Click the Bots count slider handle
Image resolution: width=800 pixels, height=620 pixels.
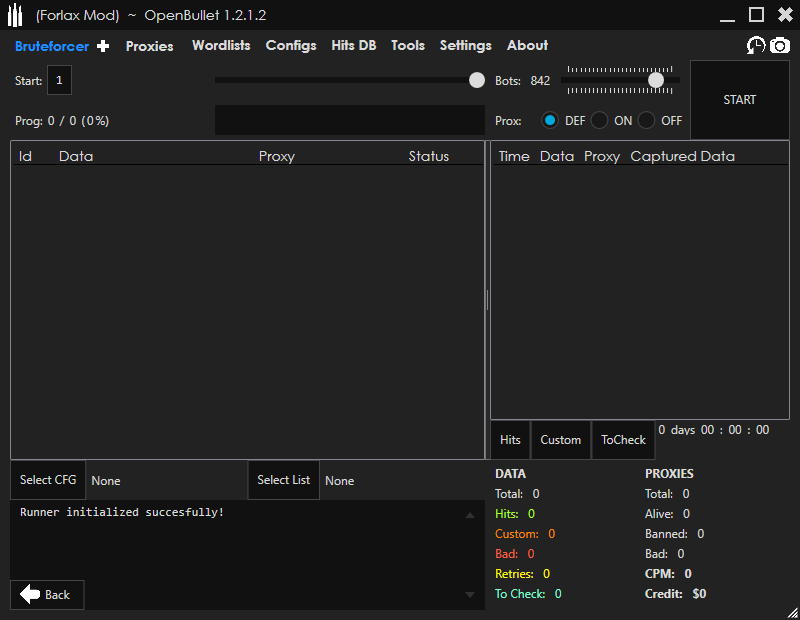point(656,80)
